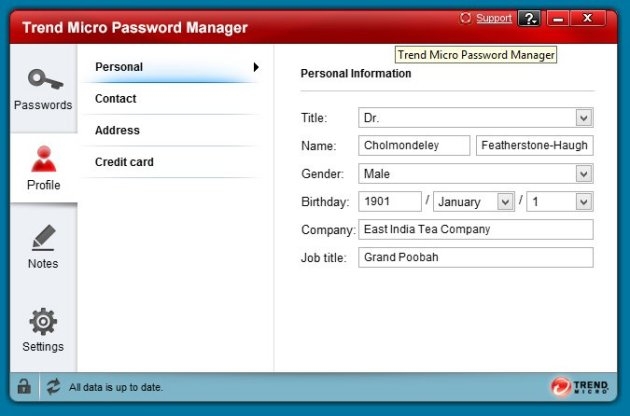
Task: Open the Notes pencil icon
Action: coord(43,238)
